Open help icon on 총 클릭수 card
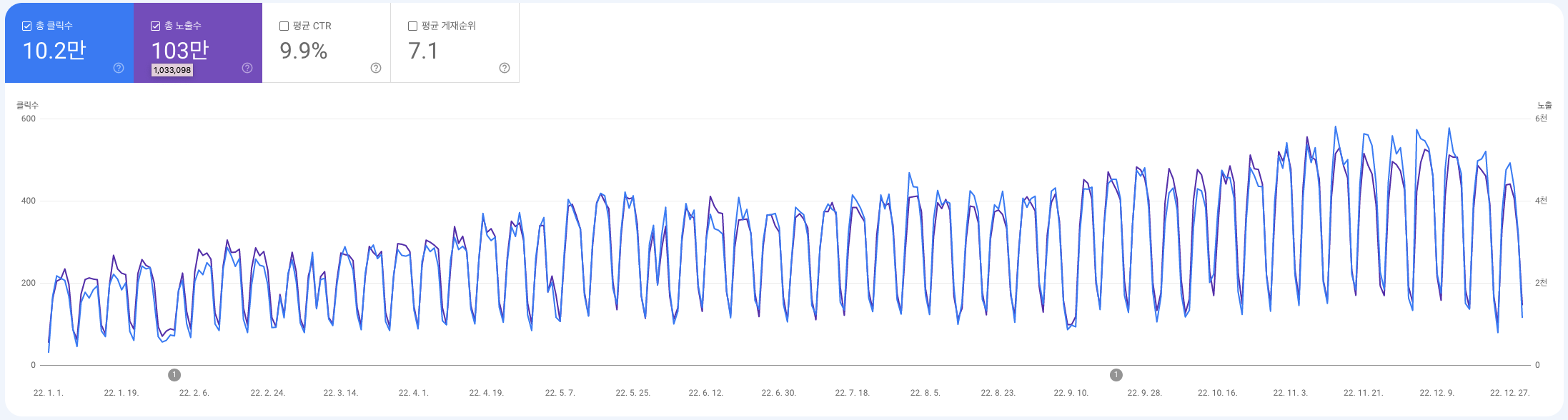This screenshot has height=420, width=1568. [119, 68]
